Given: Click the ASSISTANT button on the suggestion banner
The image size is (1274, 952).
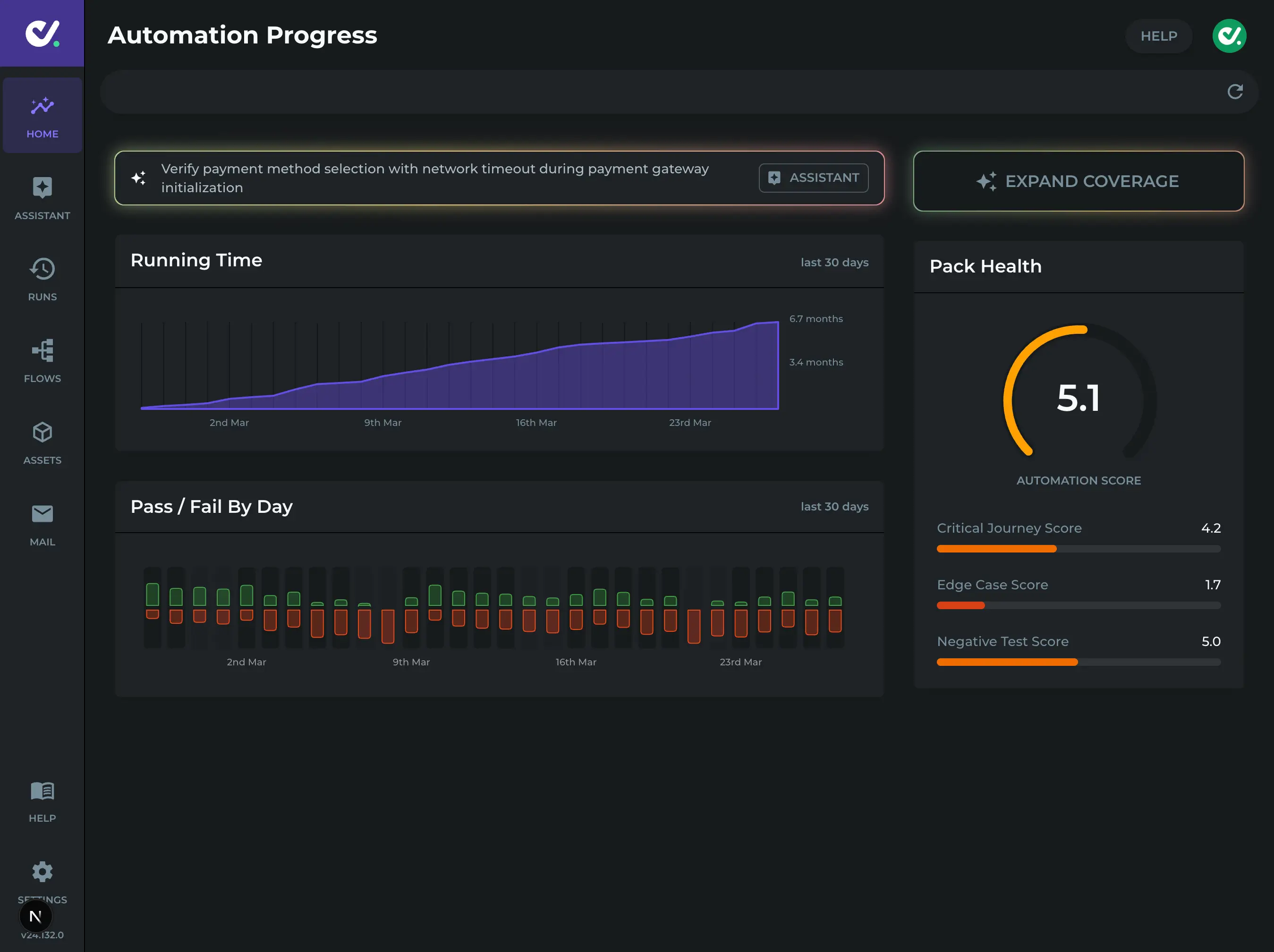Looking at the screenshot, I should pyautogui.click(x=814, y=178).
